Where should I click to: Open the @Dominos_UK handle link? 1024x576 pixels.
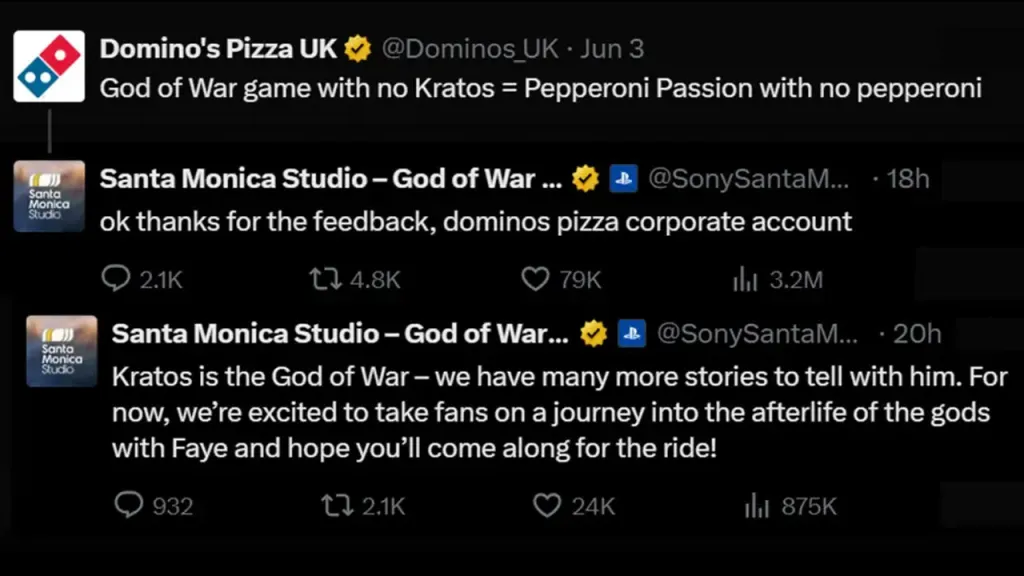[470, 49]
